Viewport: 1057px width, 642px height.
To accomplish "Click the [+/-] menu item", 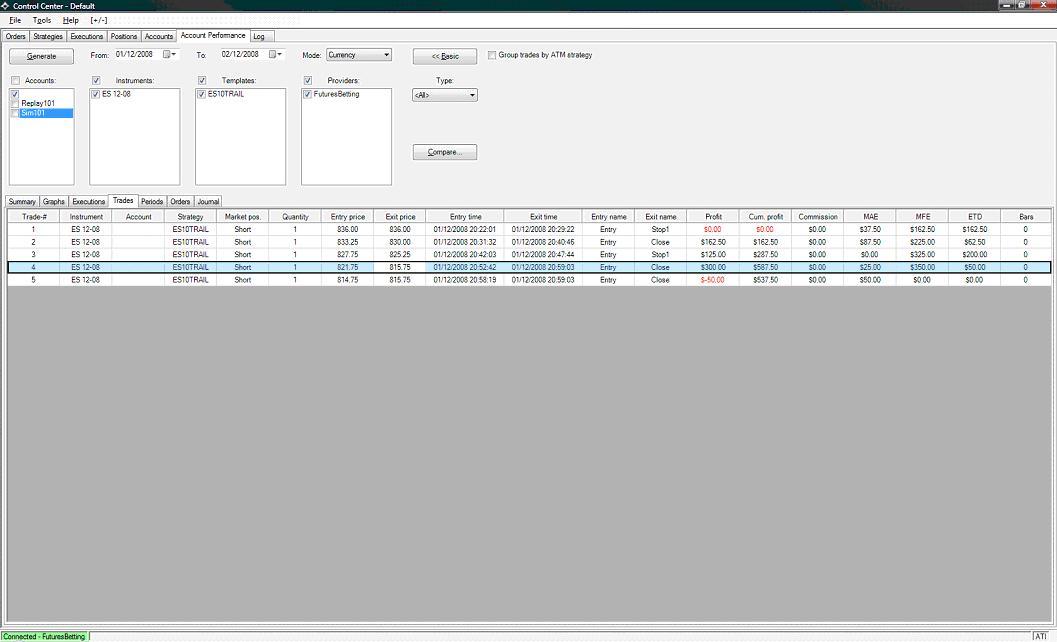I will pyautogui.click(x=98, y=20).
